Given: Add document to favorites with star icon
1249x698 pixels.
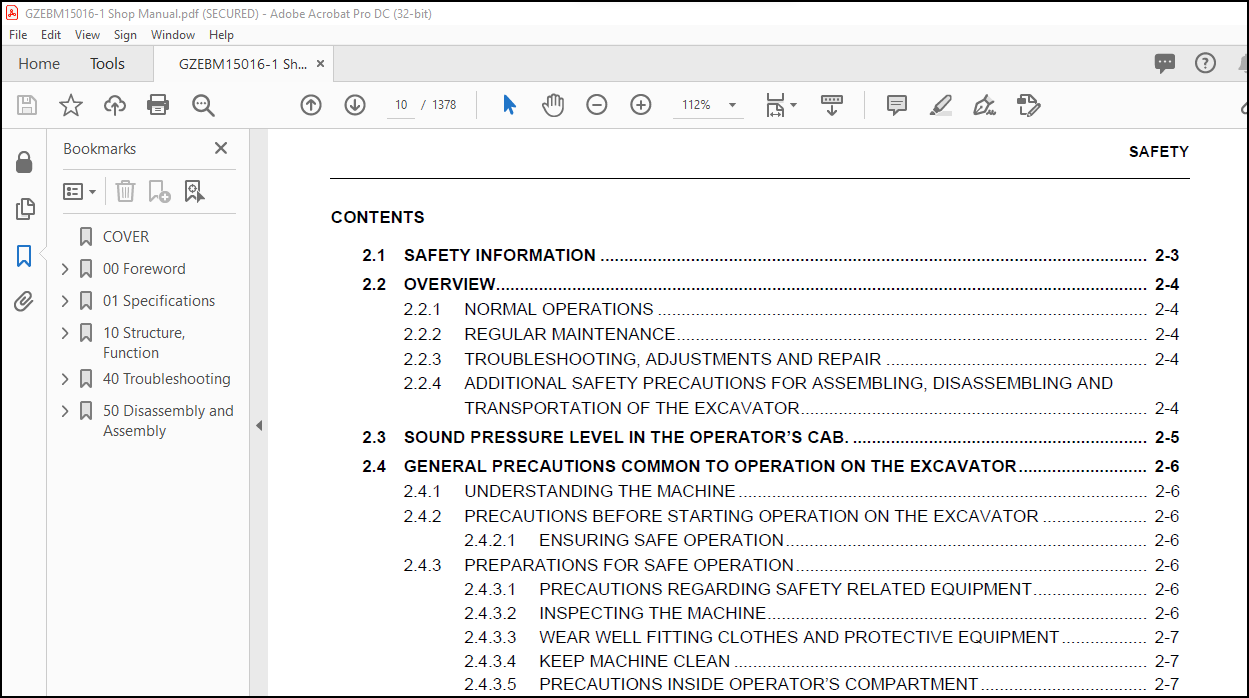Looking at the screenshot, I should pos(71,105).
